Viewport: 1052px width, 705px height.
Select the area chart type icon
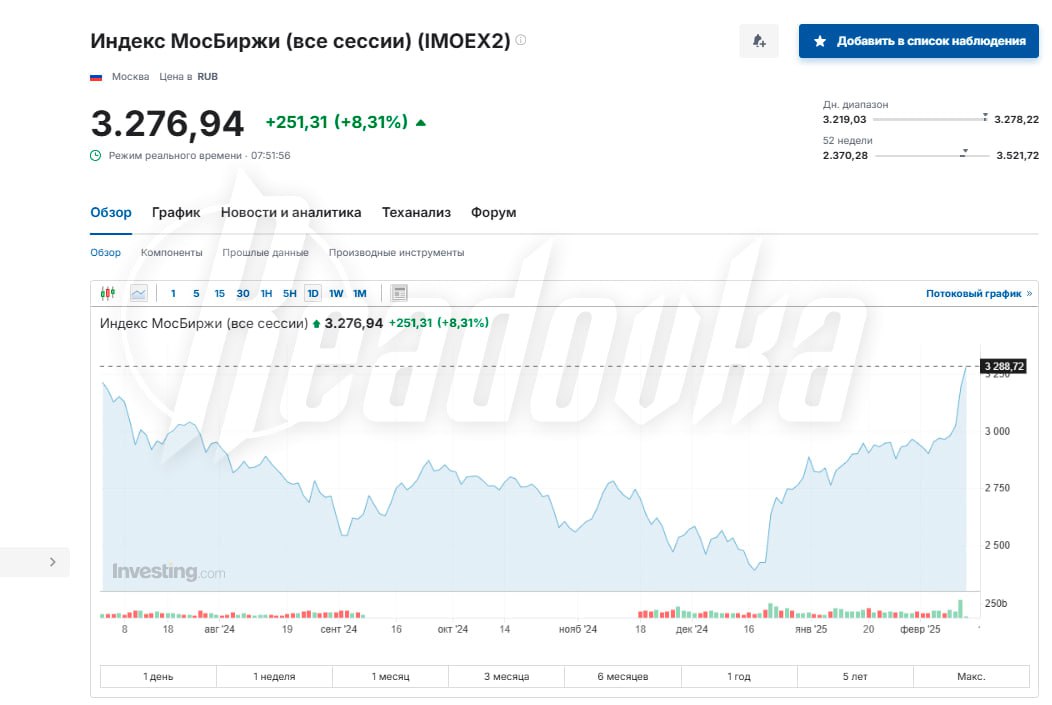tap(138, 293)
